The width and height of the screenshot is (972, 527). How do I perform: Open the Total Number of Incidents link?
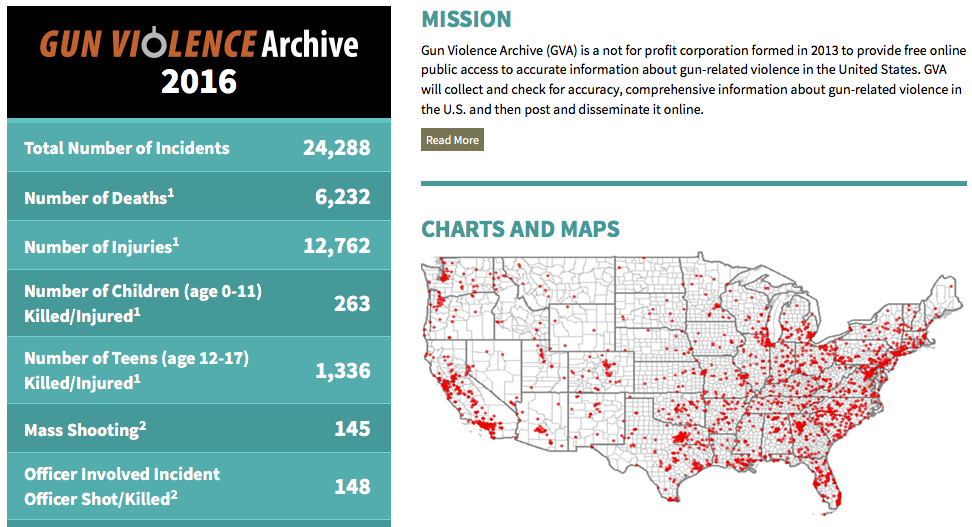click(x=127, y=148)
